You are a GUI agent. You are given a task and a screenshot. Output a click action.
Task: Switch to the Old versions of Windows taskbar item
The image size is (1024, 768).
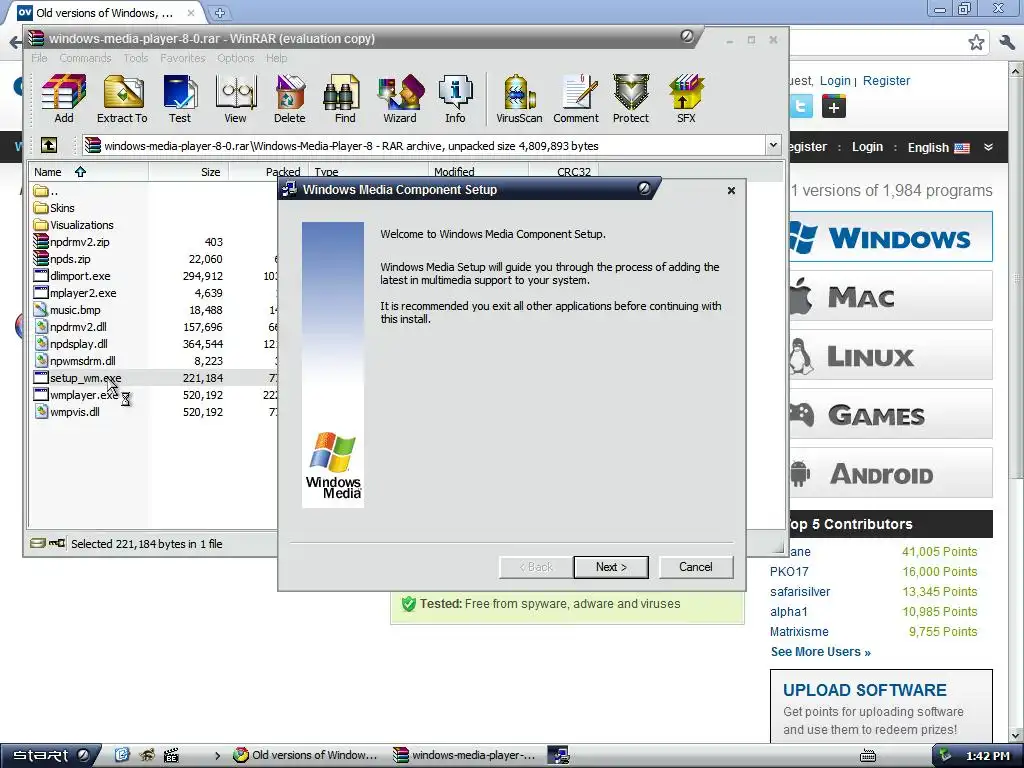[x=306, y=755]
